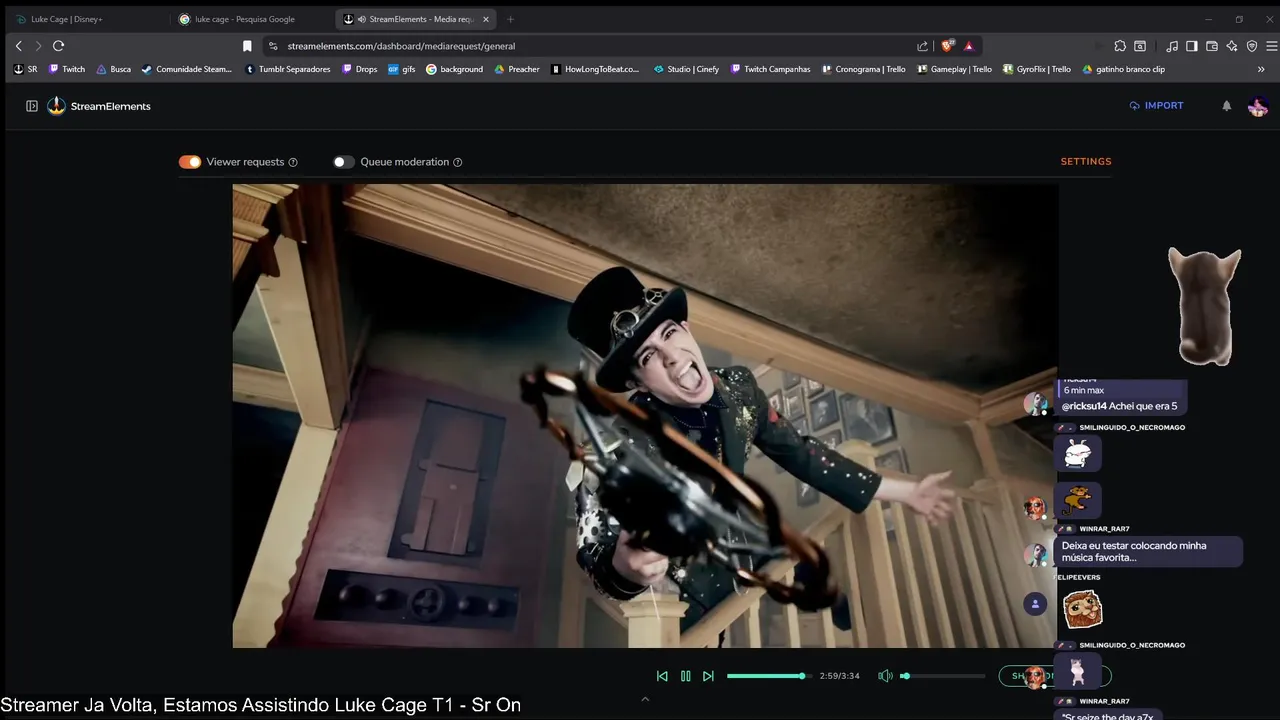Open gatinho branco clip bookmark

coord(1123,69)
